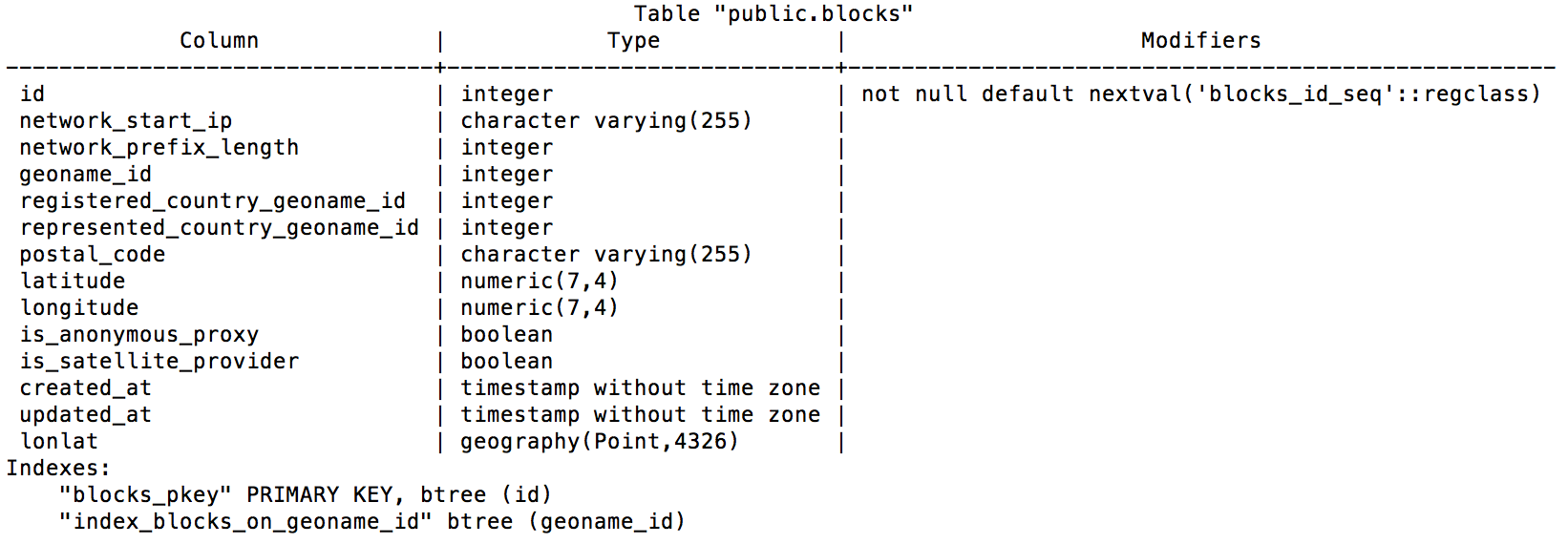Screen dimensions: 1568x544
Task: Select the postal_code column name
Action: [93, 255]
